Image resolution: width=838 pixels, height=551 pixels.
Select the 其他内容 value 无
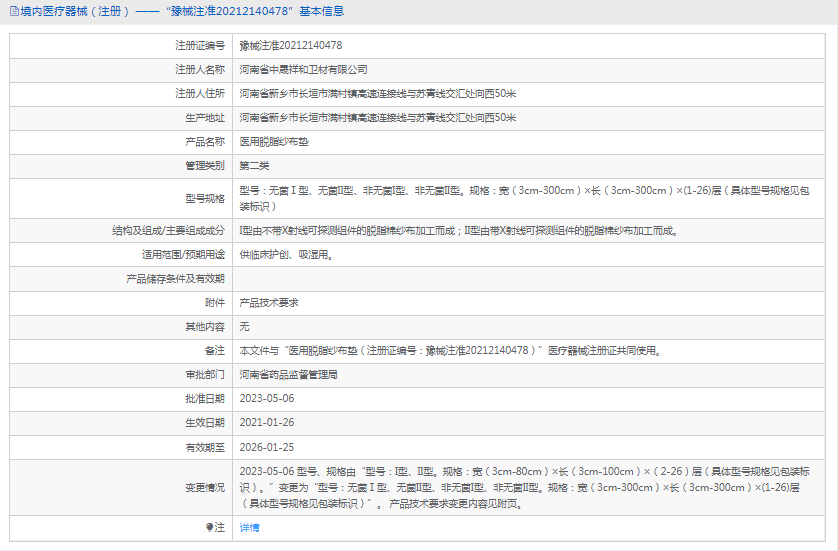click(244, 327)
